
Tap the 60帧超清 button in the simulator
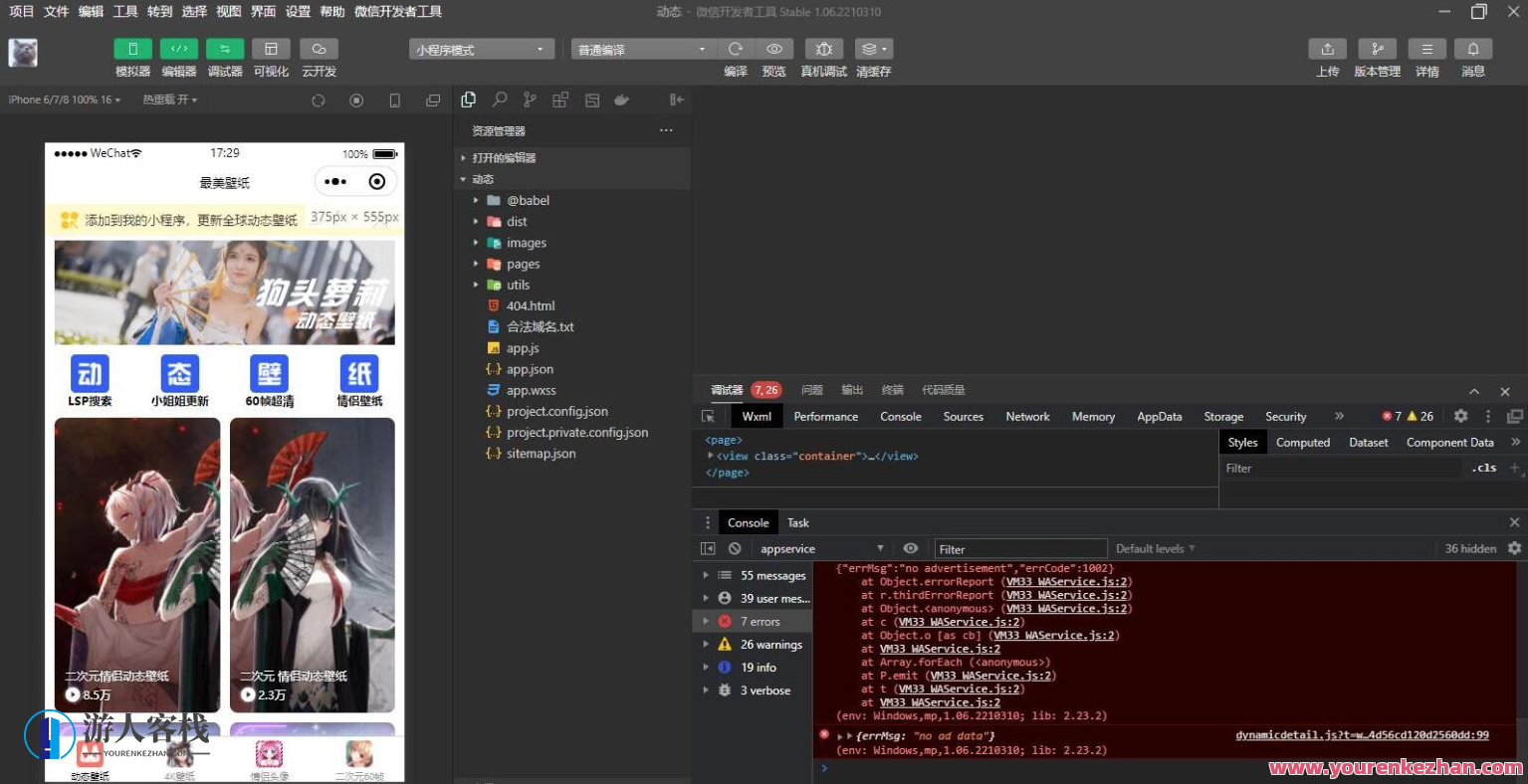click(x=270, y=381)
